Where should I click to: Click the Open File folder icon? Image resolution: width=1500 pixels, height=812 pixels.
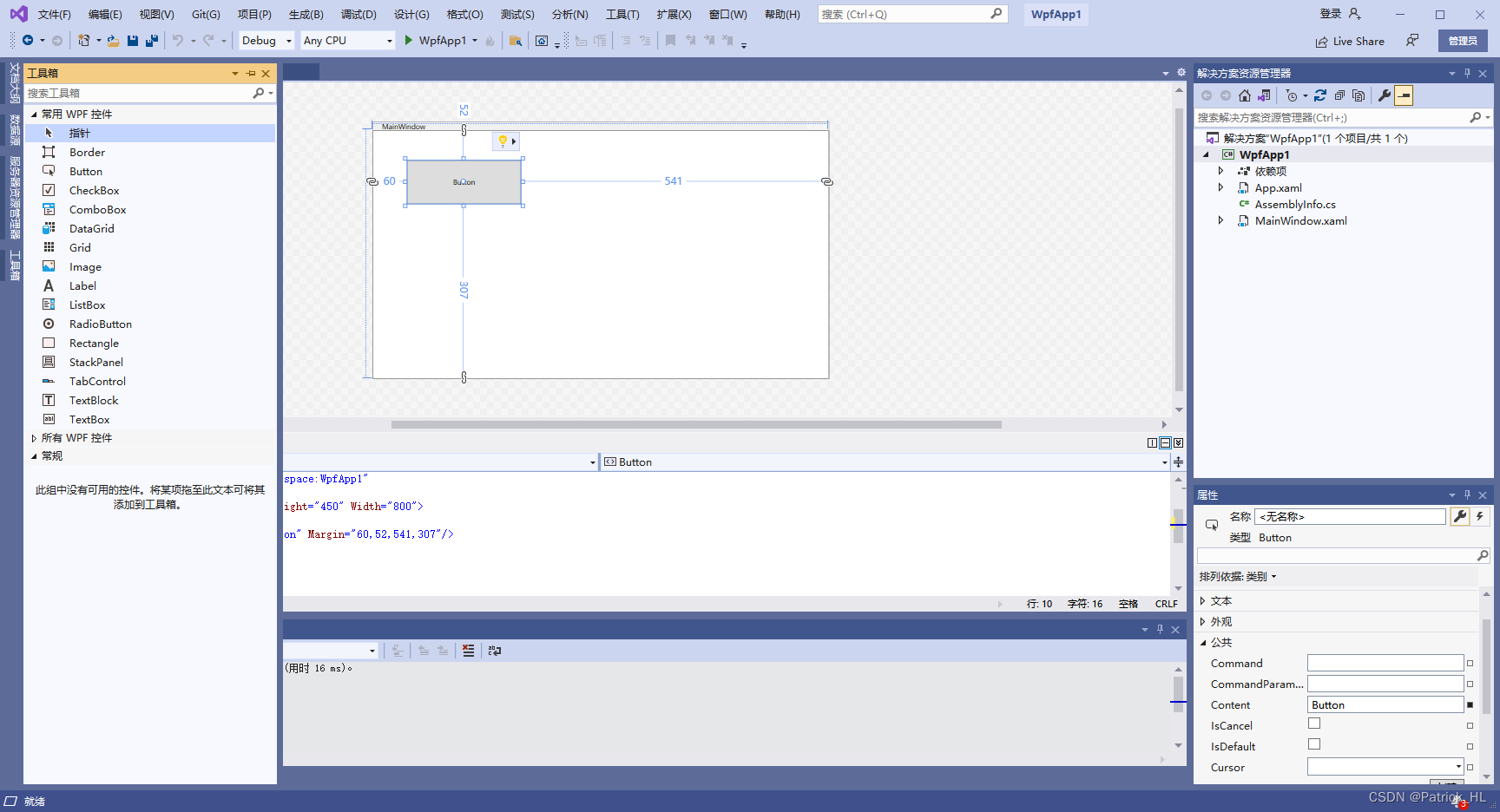pyautogui.click(x=114, y=41)
